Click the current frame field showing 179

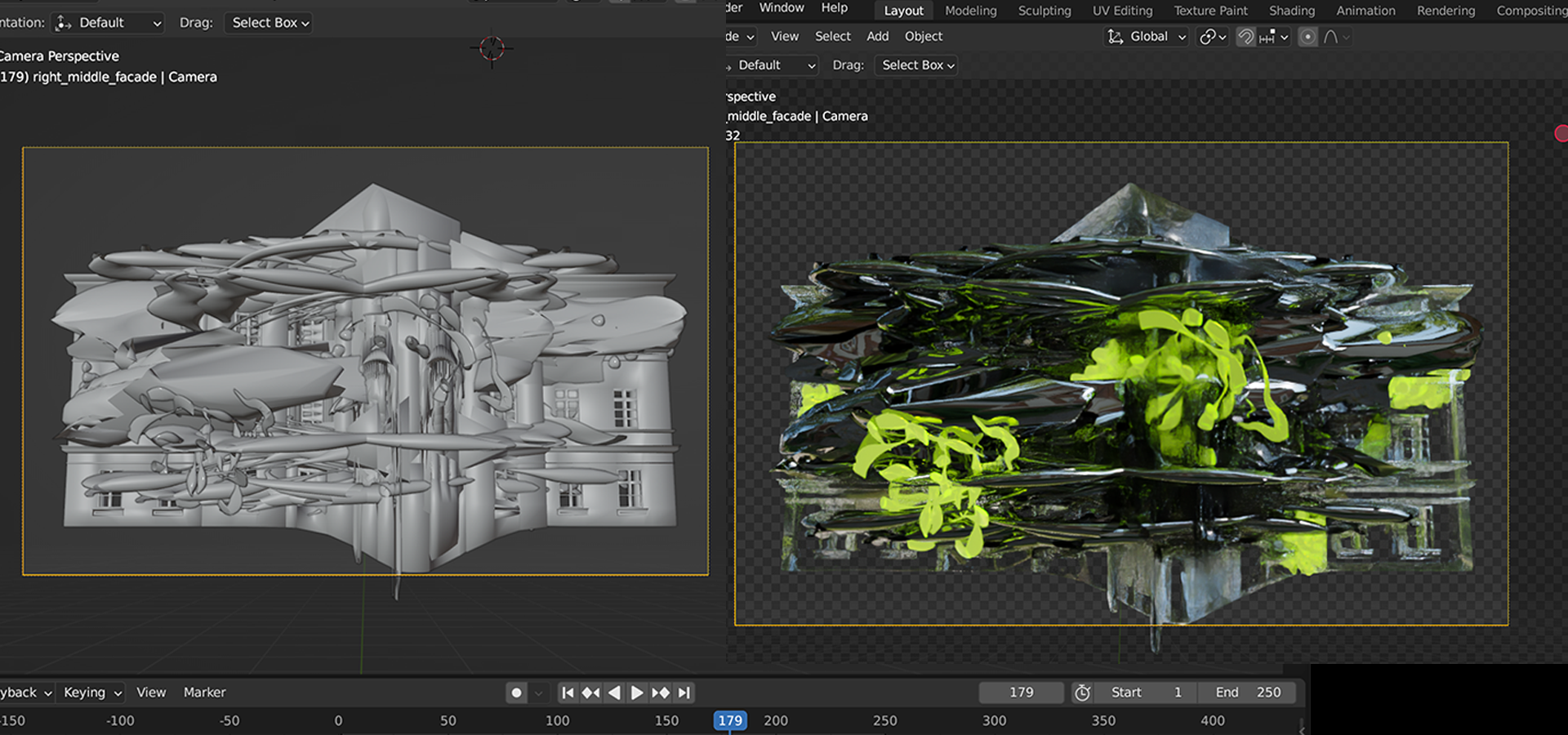(x=1021, y=693)
